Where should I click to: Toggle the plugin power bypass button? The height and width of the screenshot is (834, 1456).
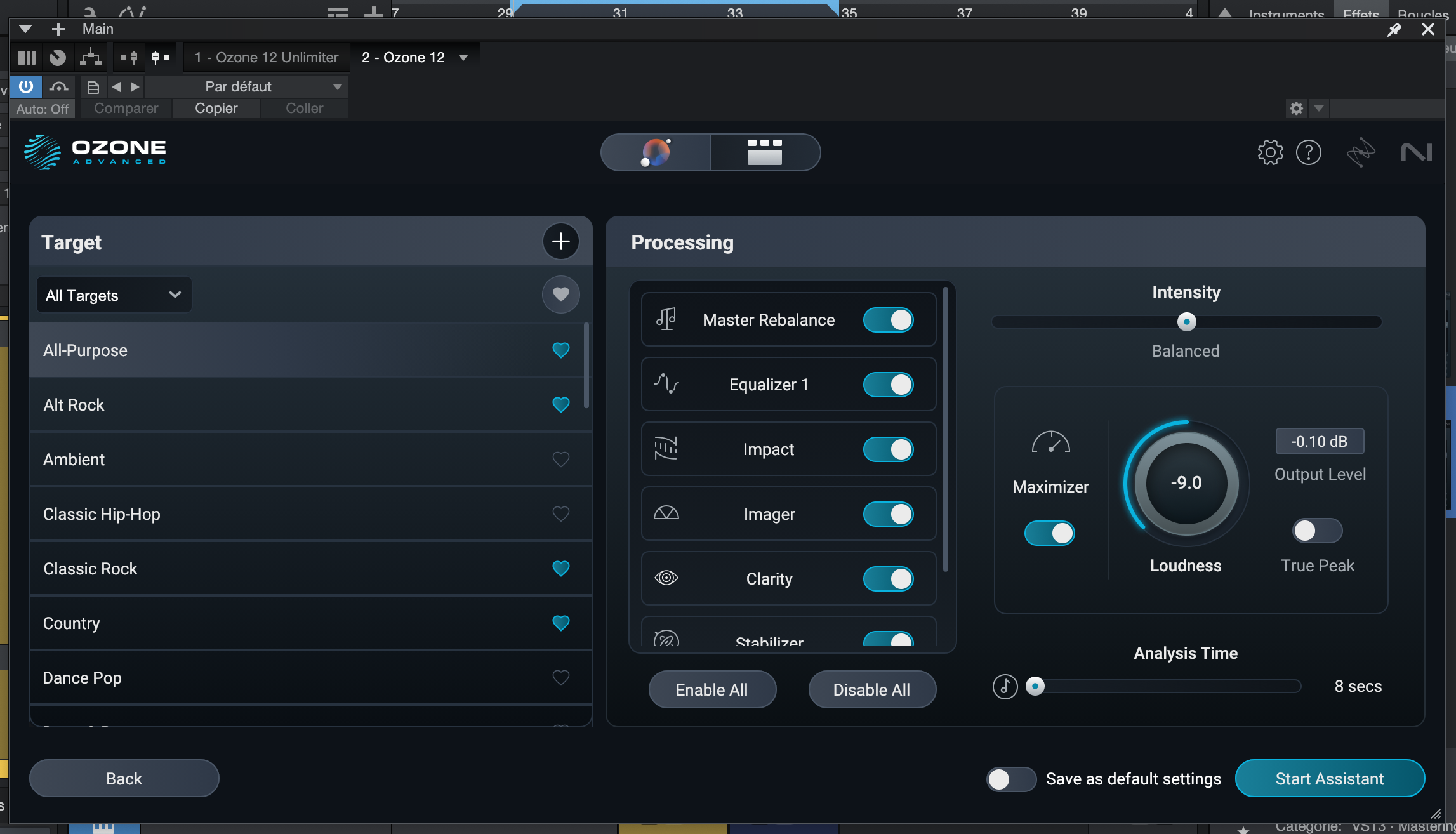pyautogui.click(x=26, y=86)
